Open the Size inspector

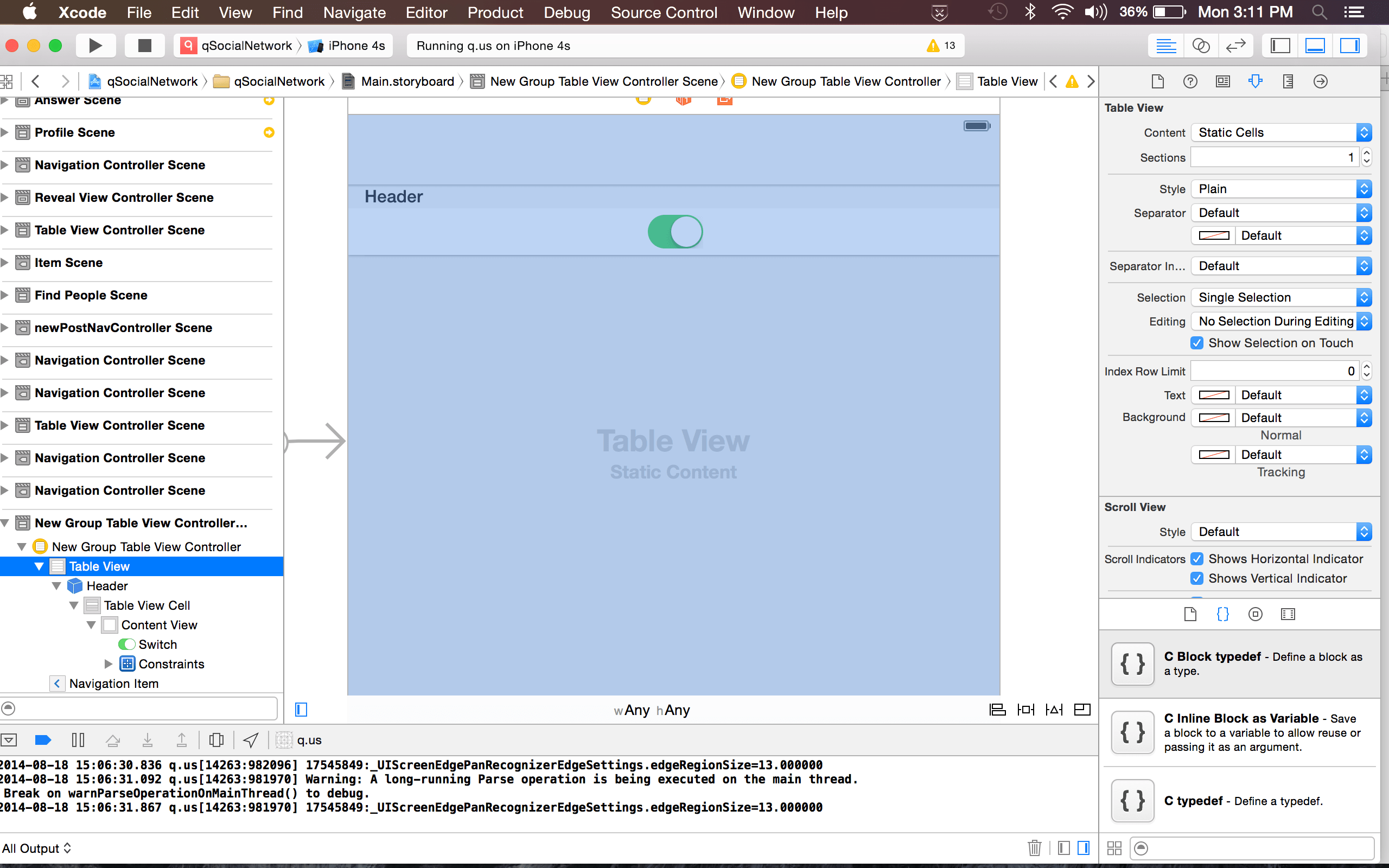1288,81
